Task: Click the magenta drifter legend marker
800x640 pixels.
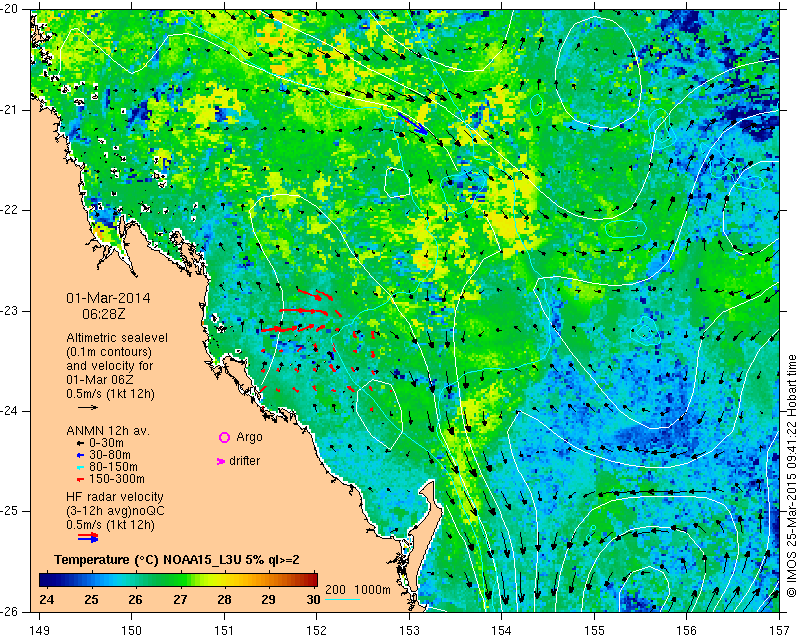Action: coord(221,461)
